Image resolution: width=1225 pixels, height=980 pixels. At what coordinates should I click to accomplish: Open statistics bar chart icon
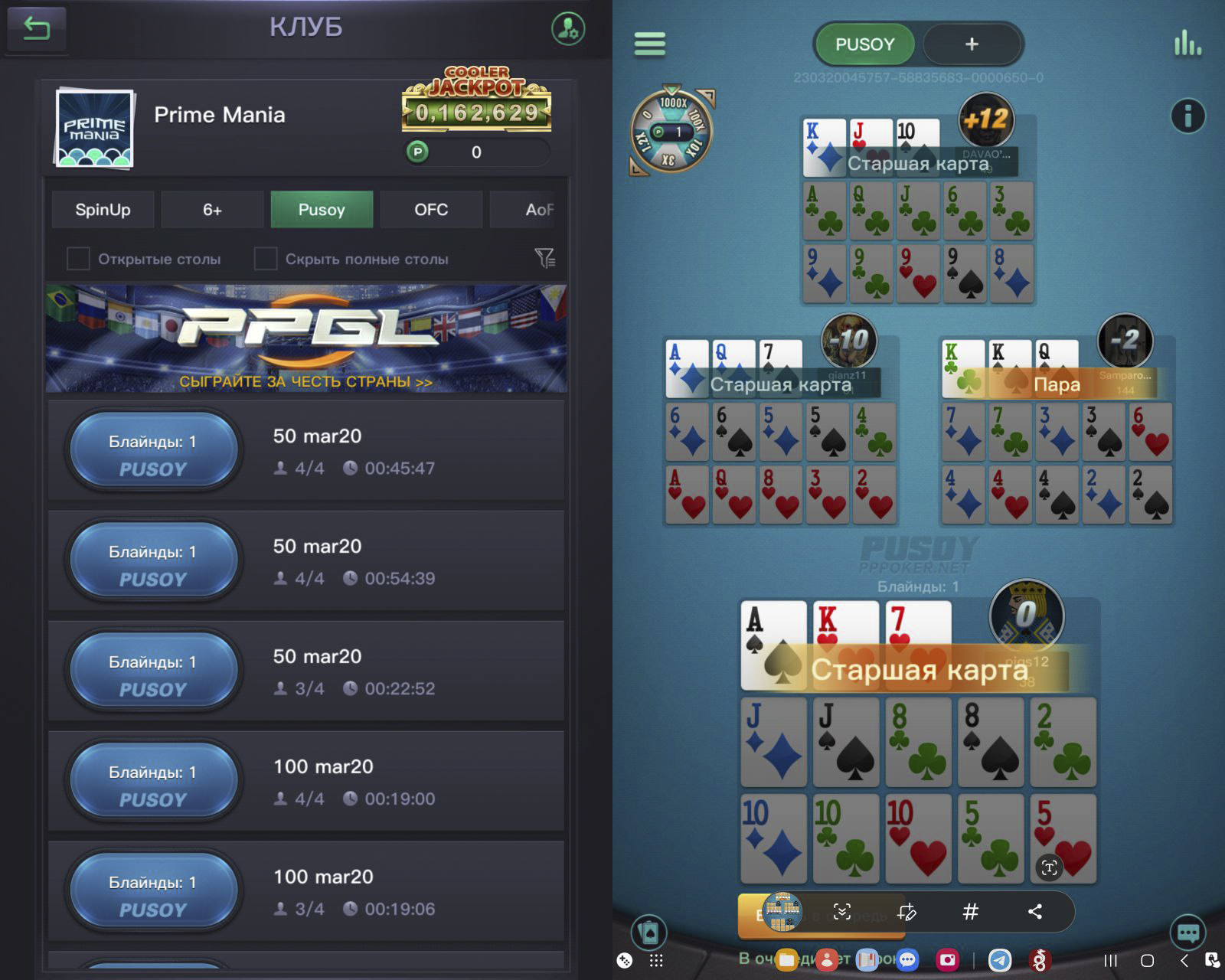[1187, 43]
